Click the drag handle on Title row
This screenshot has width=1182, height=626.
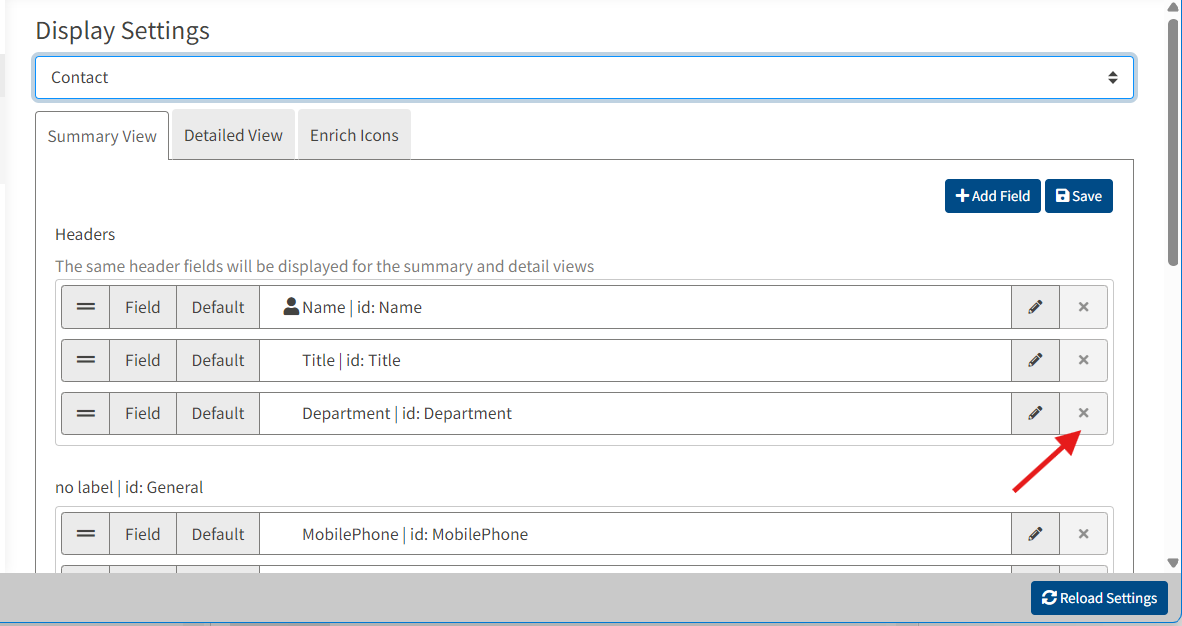click(x=86, y=361)
